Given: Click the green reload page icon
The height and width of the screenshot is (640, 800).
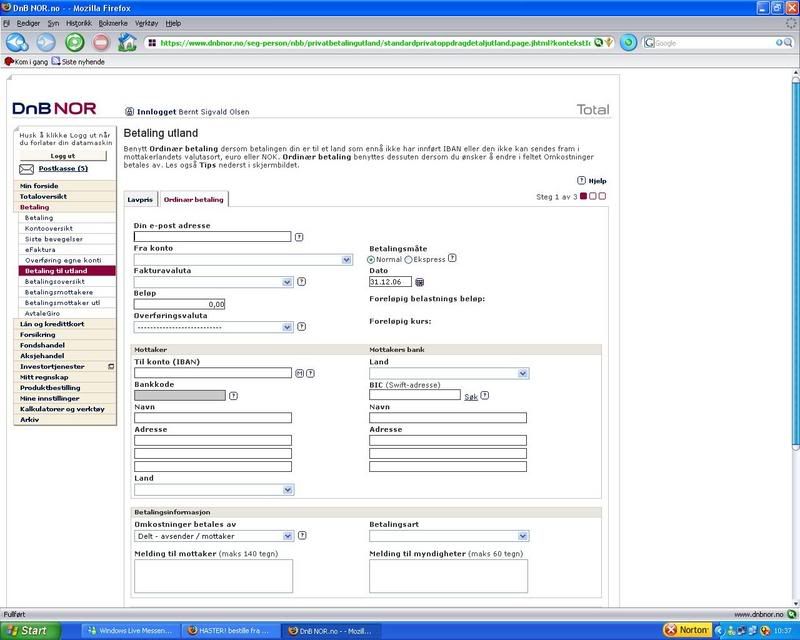Looking at the screenshot, I should 74,43.
